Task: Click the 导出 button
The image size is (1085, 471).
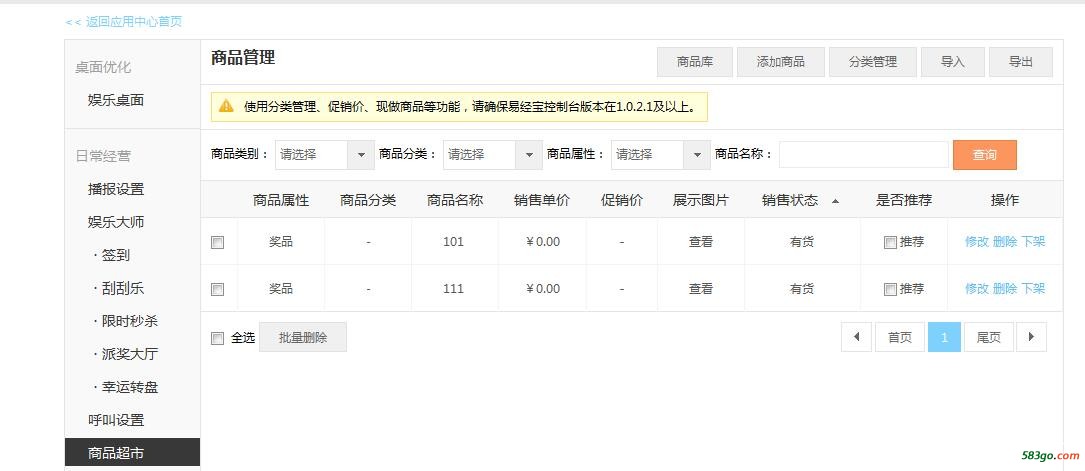Action: pyautogui.click(x=1021, y=62)
